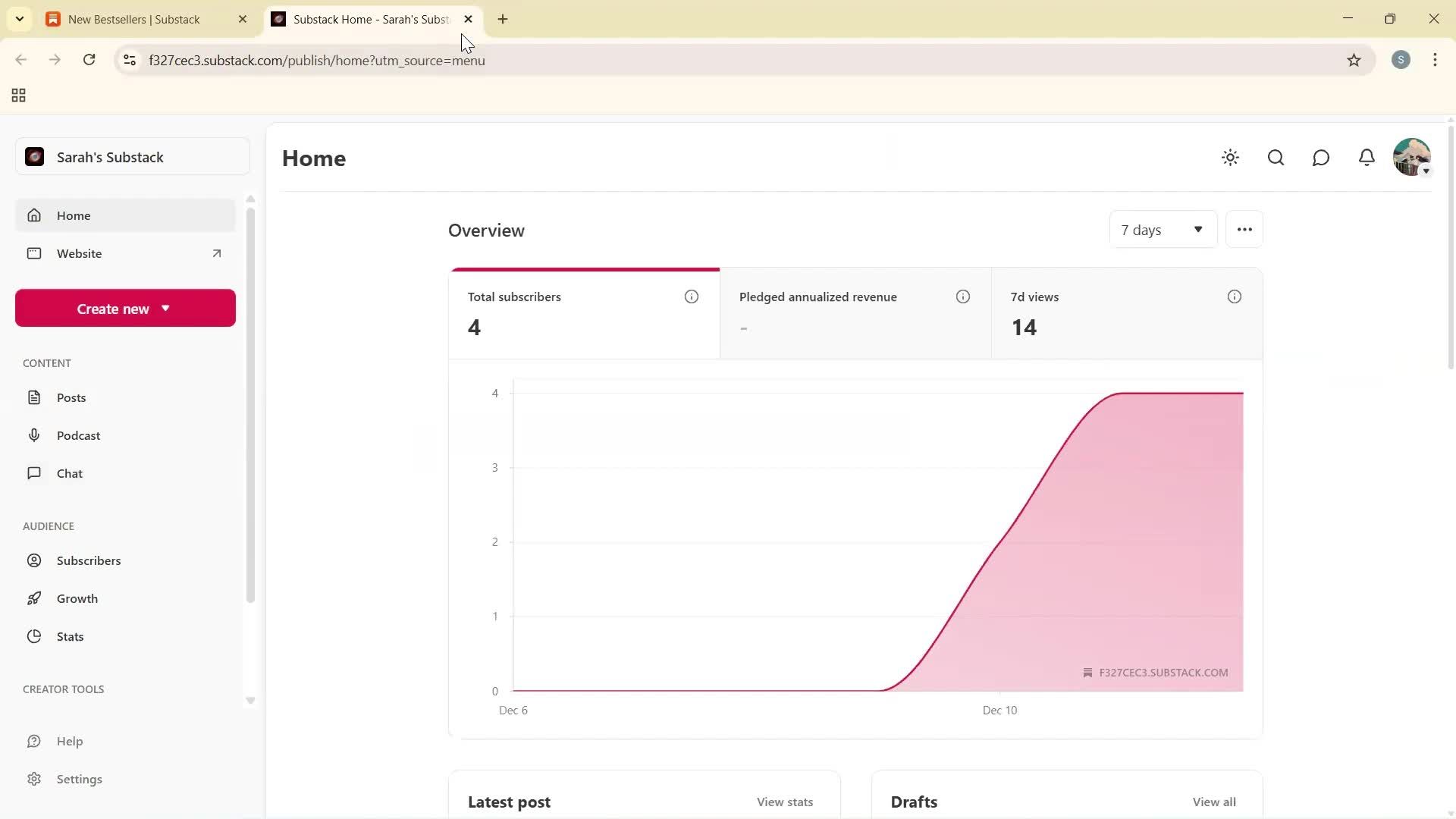
Task: View the Subscribers list
Action: 89,560
